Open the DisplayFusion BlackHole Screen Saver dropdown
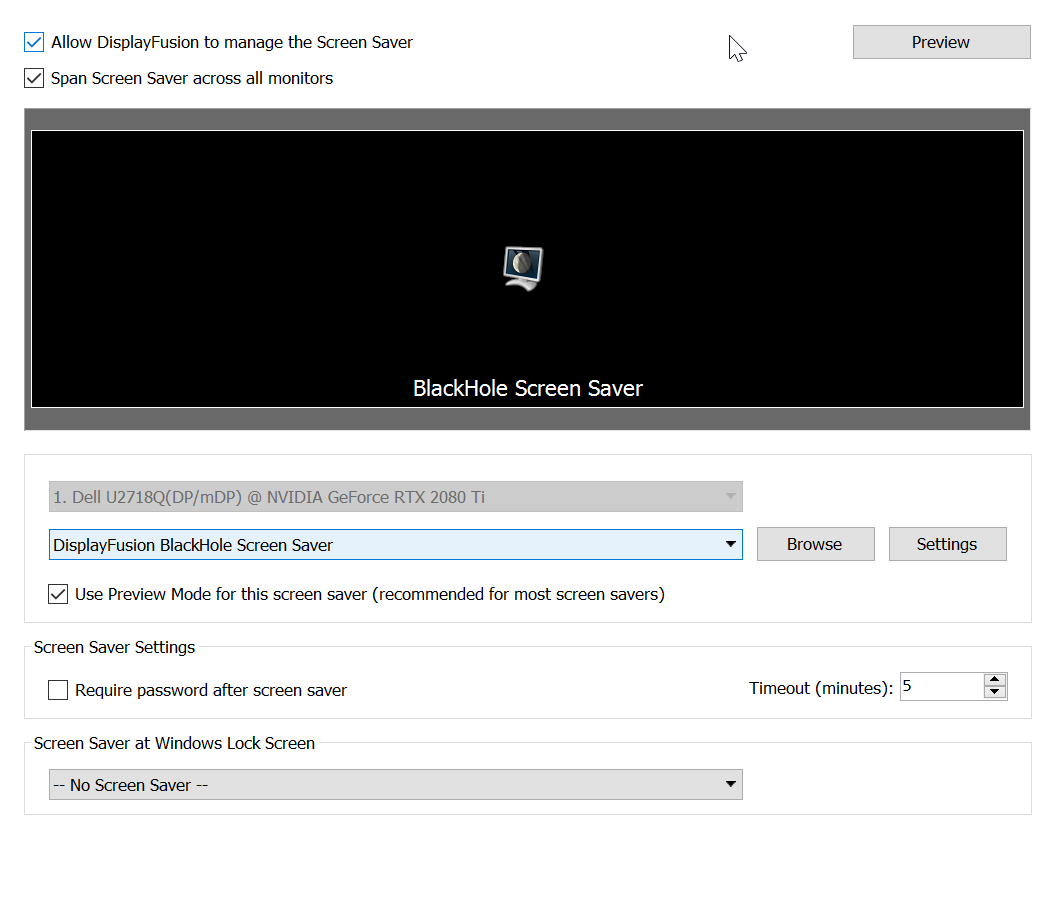The height and width of the screenshot is (915, 1062). pos(396,545)
